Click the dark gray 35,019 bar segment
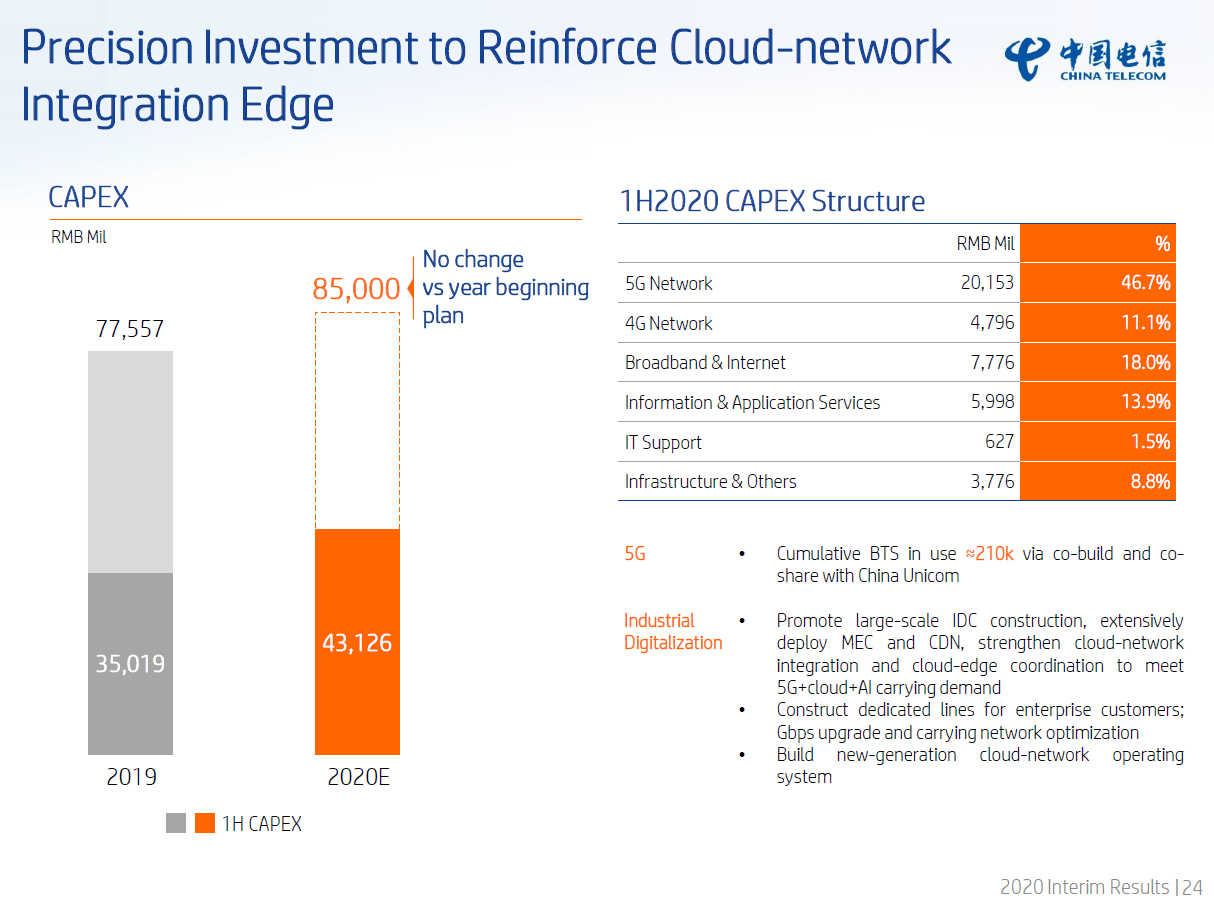Image resolution: width=1214 pixels, height=909 pixels. coord(130,663)
